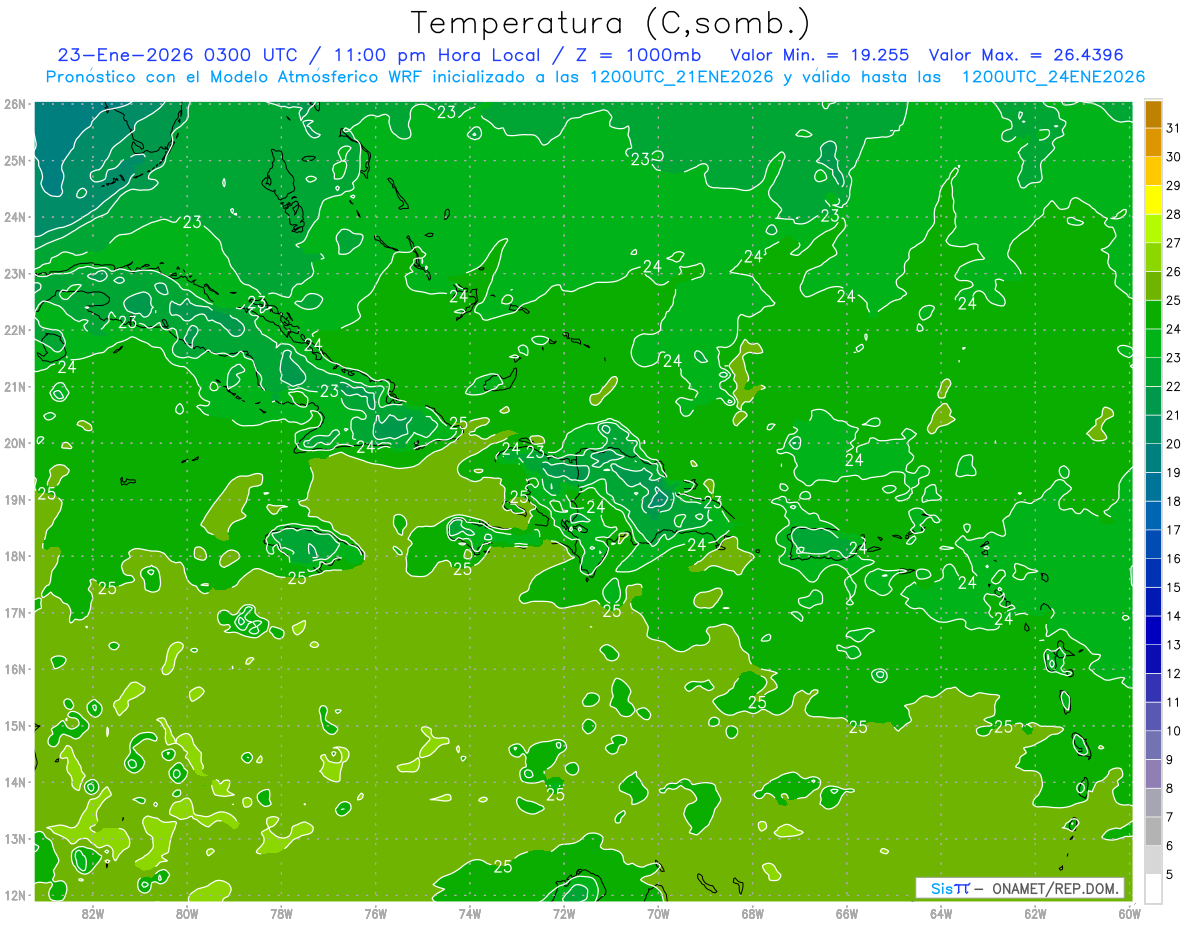Click the '26N' latitude axis label
The height and width of the screenshot is (927, 1200).
coord(14,104)
